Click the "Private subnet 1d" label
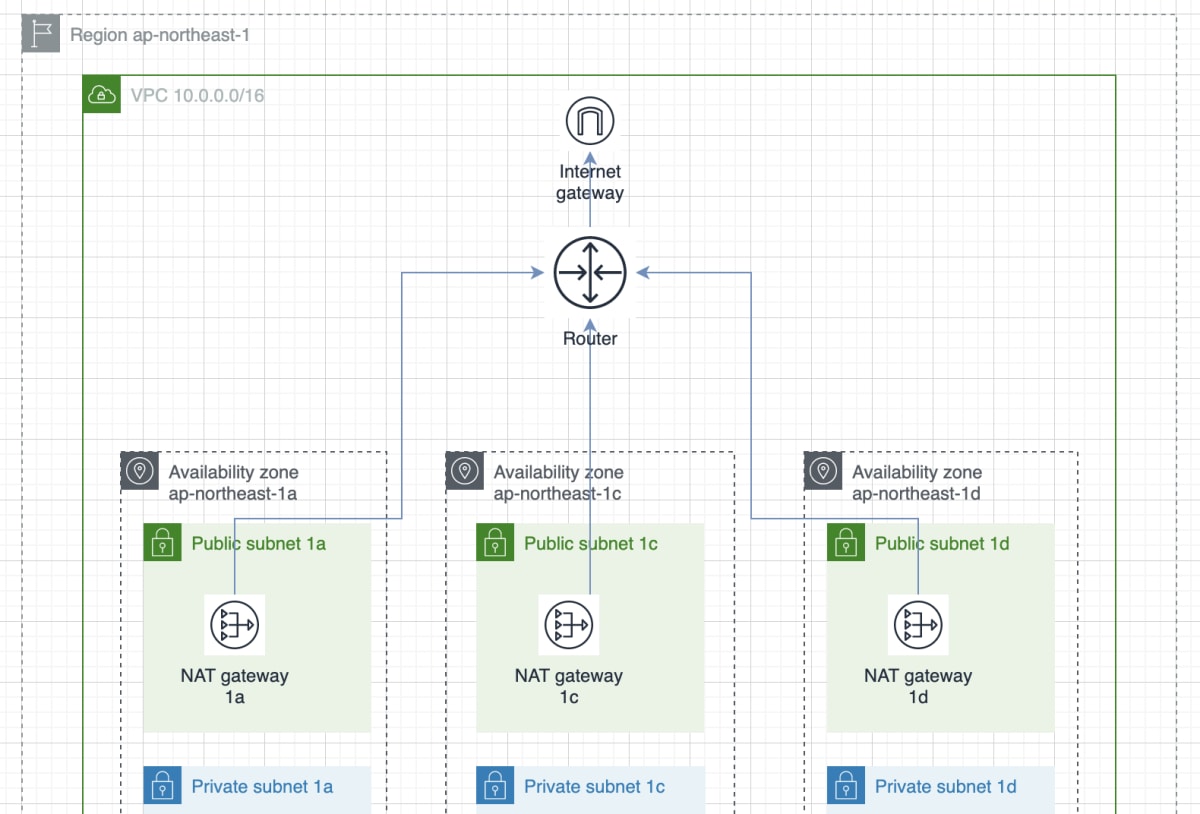 (946, 786)
